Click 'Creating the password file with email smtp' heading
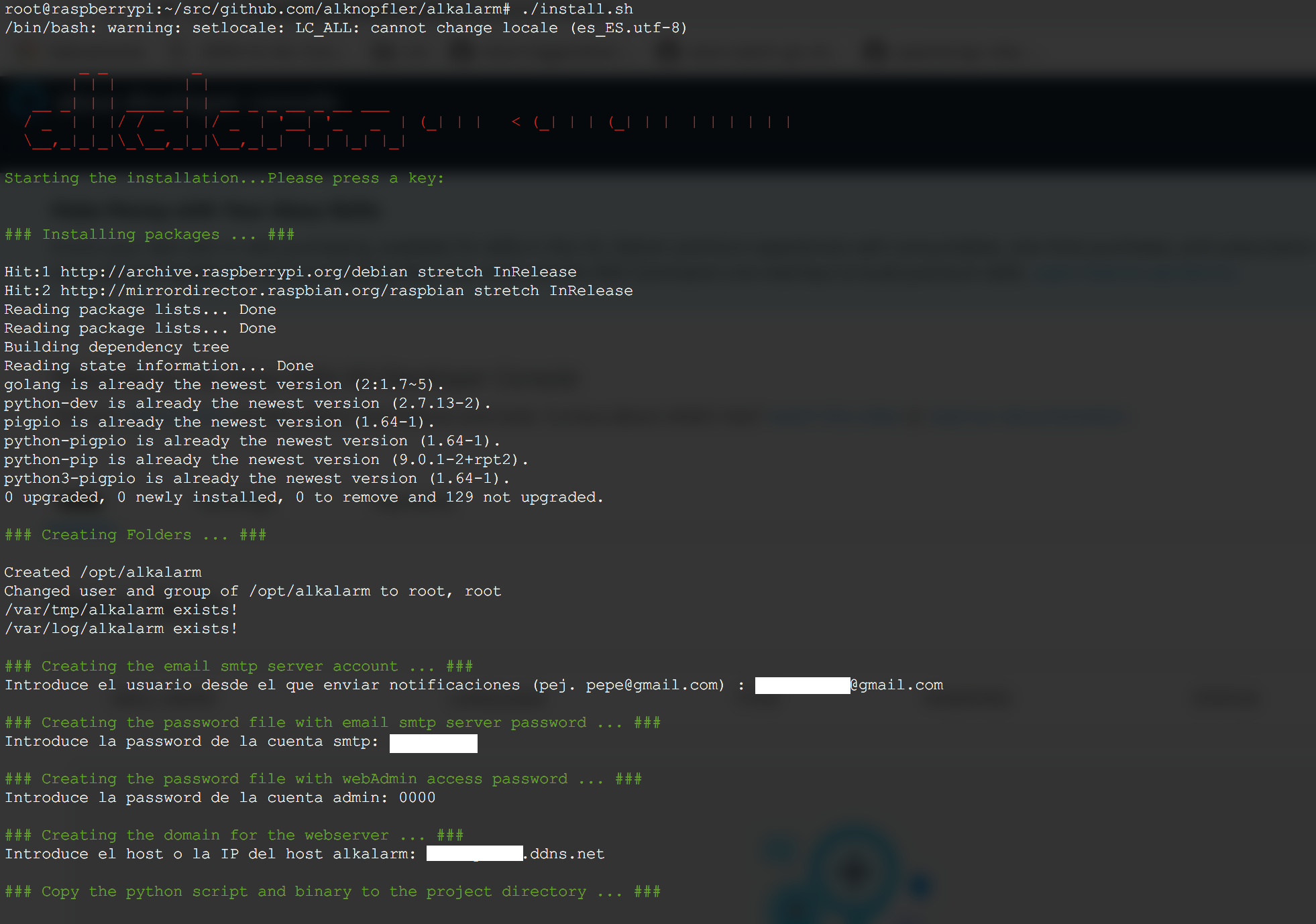The height and width of the screenshot is (924, 1316). (333, 723)
